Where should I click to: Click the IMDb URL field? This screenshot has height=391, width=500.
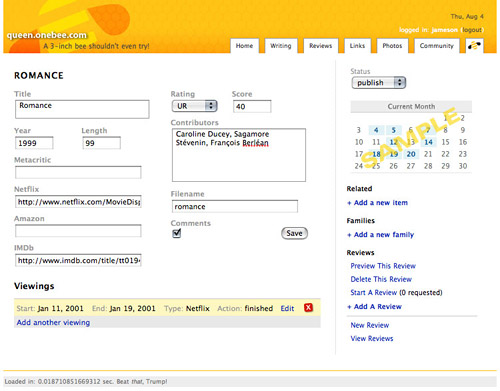78,260
